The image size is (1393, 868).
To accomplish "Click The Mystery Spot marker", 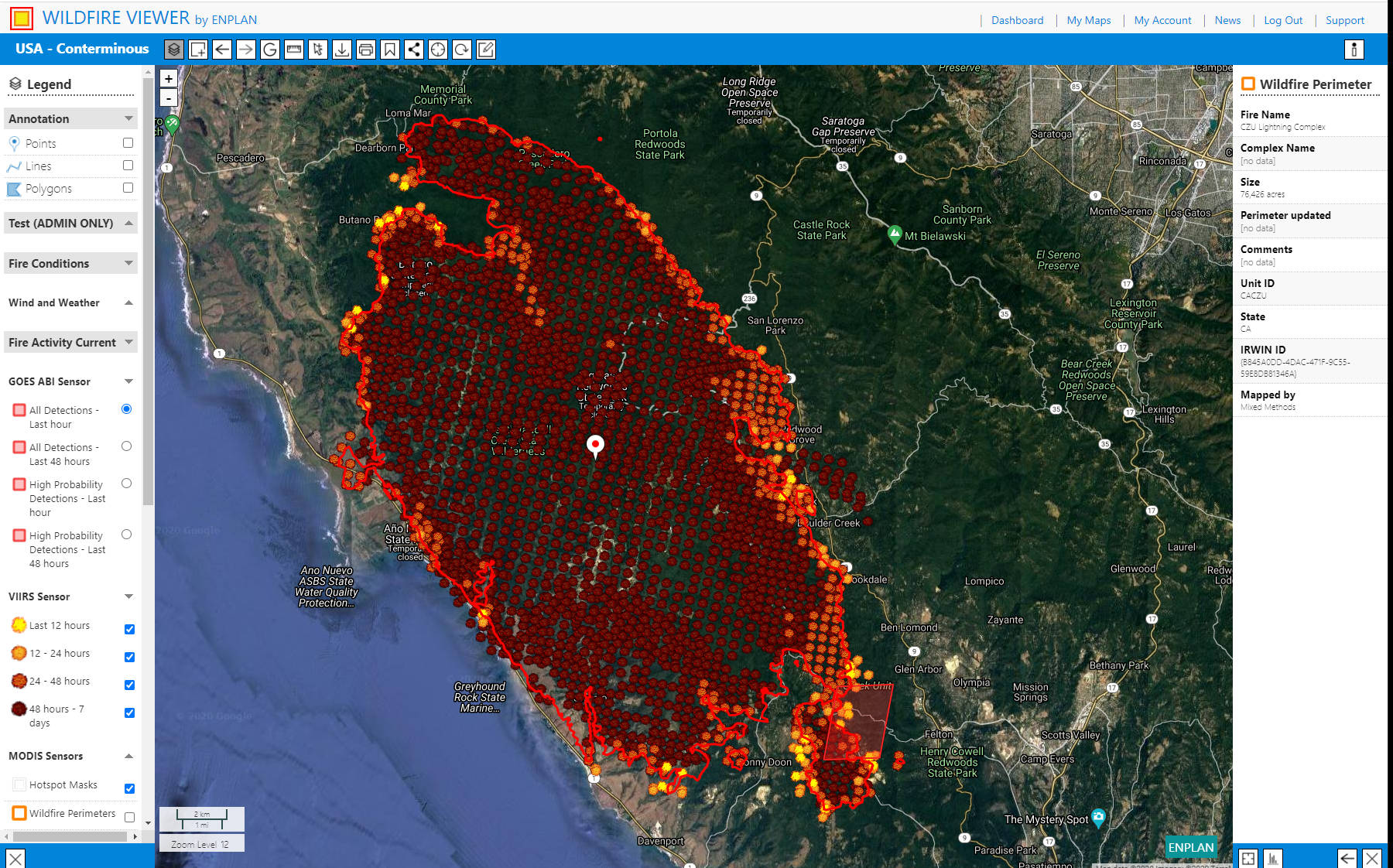I will 1098,818.
